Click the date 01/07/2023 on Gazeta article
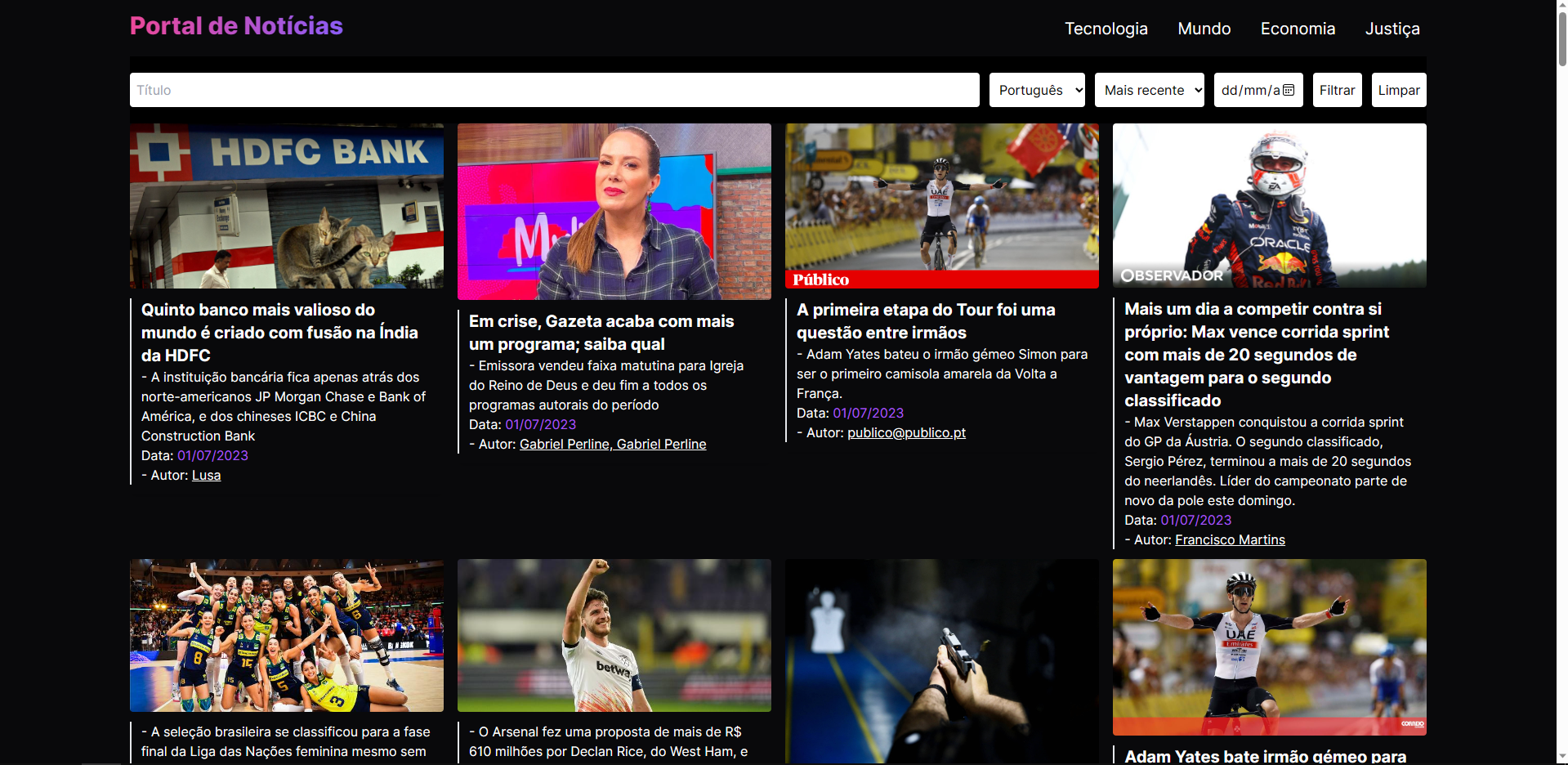 540,424
